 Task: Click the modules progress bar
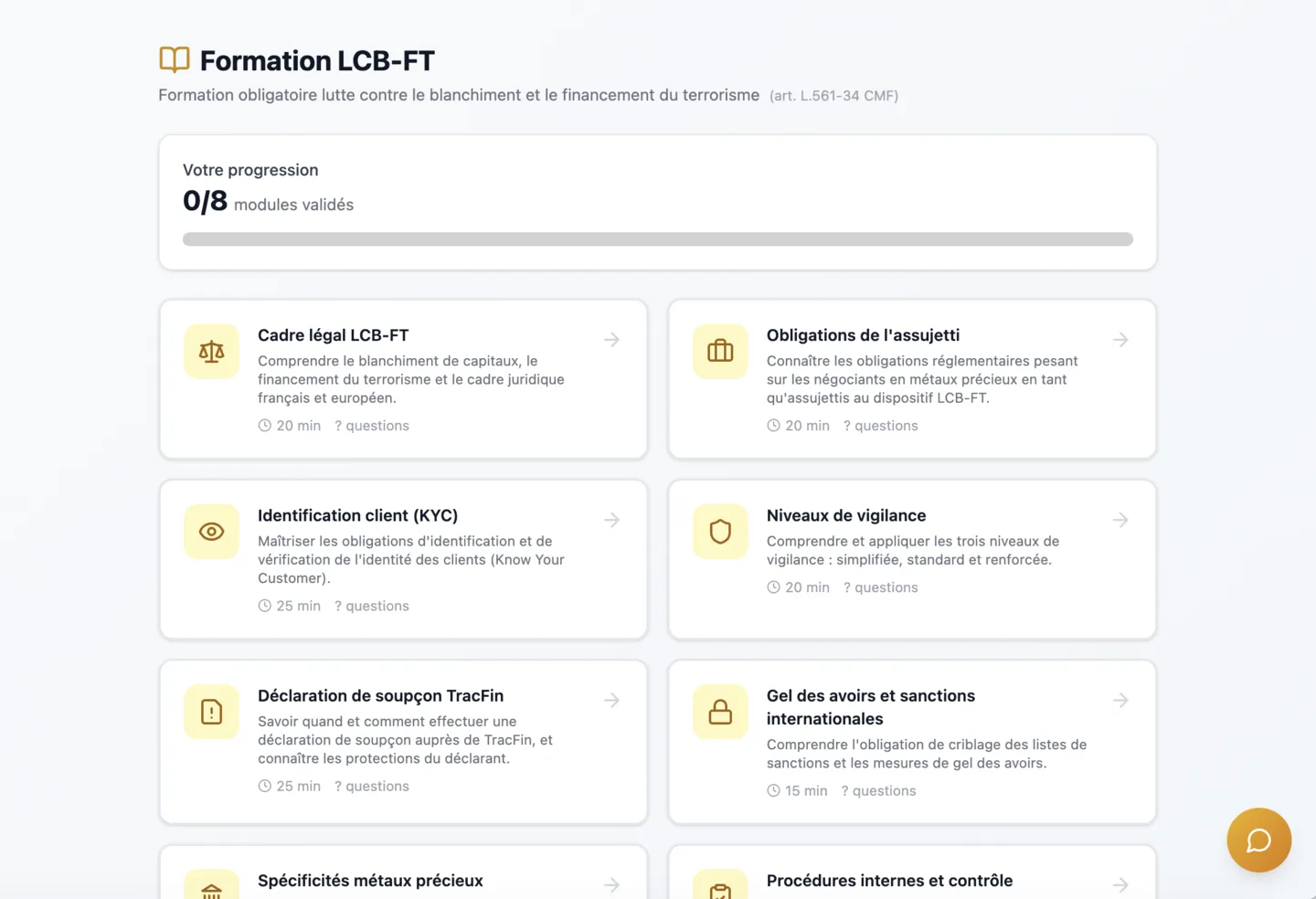[x=658, y=239]
